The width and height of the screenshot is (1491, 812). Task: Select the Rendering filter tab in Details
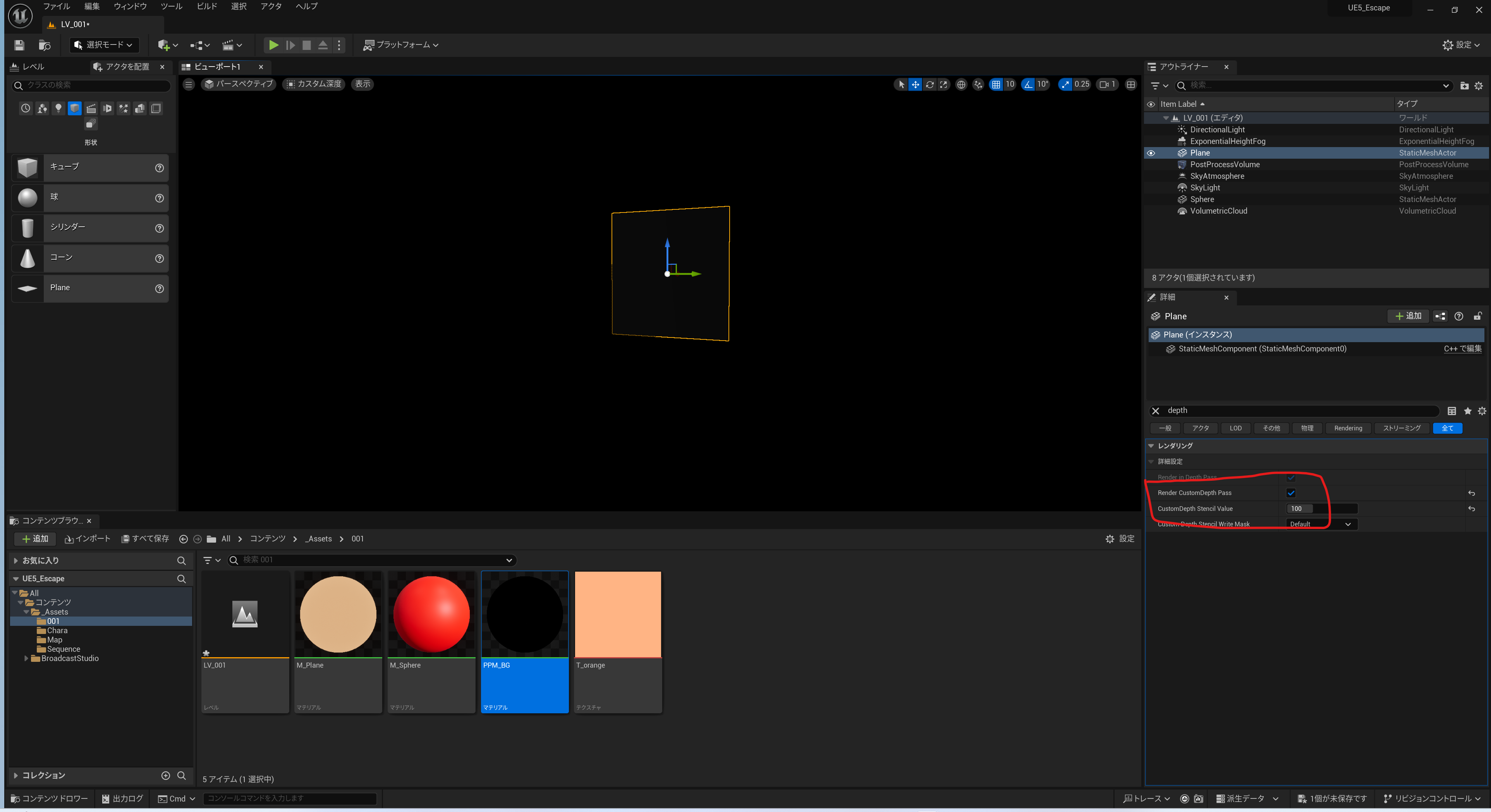(x=1347, y=428)
